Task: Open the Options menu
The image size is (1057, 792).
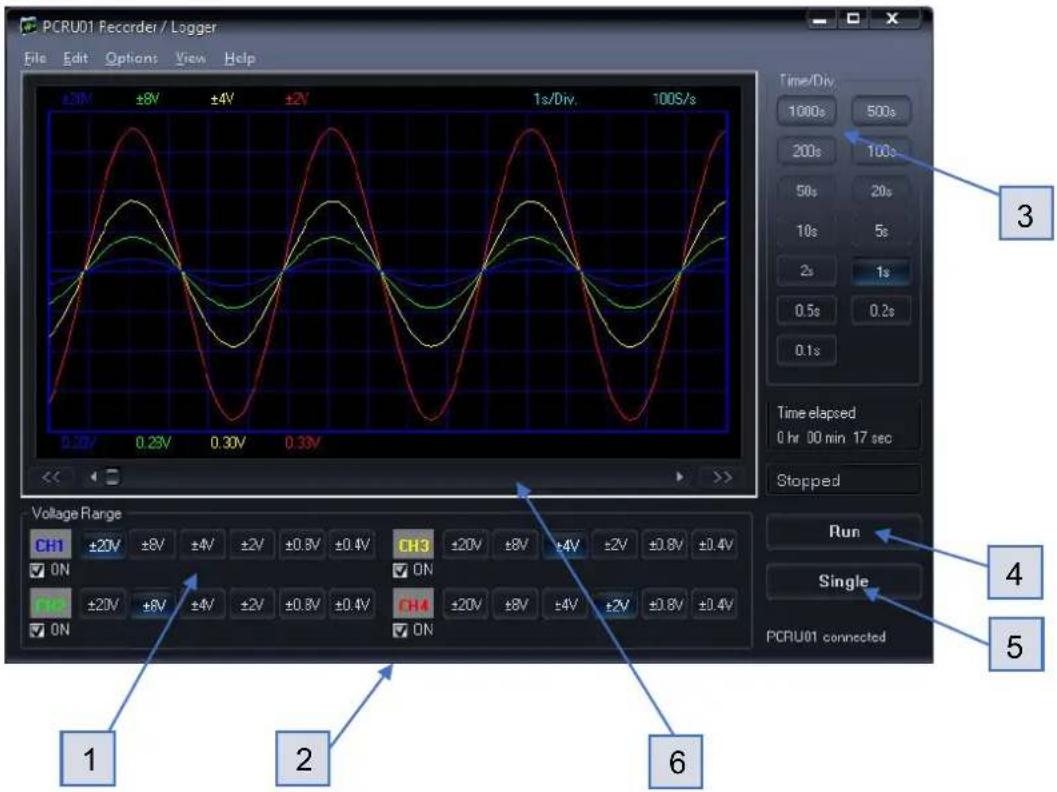Action: [131, 59]
